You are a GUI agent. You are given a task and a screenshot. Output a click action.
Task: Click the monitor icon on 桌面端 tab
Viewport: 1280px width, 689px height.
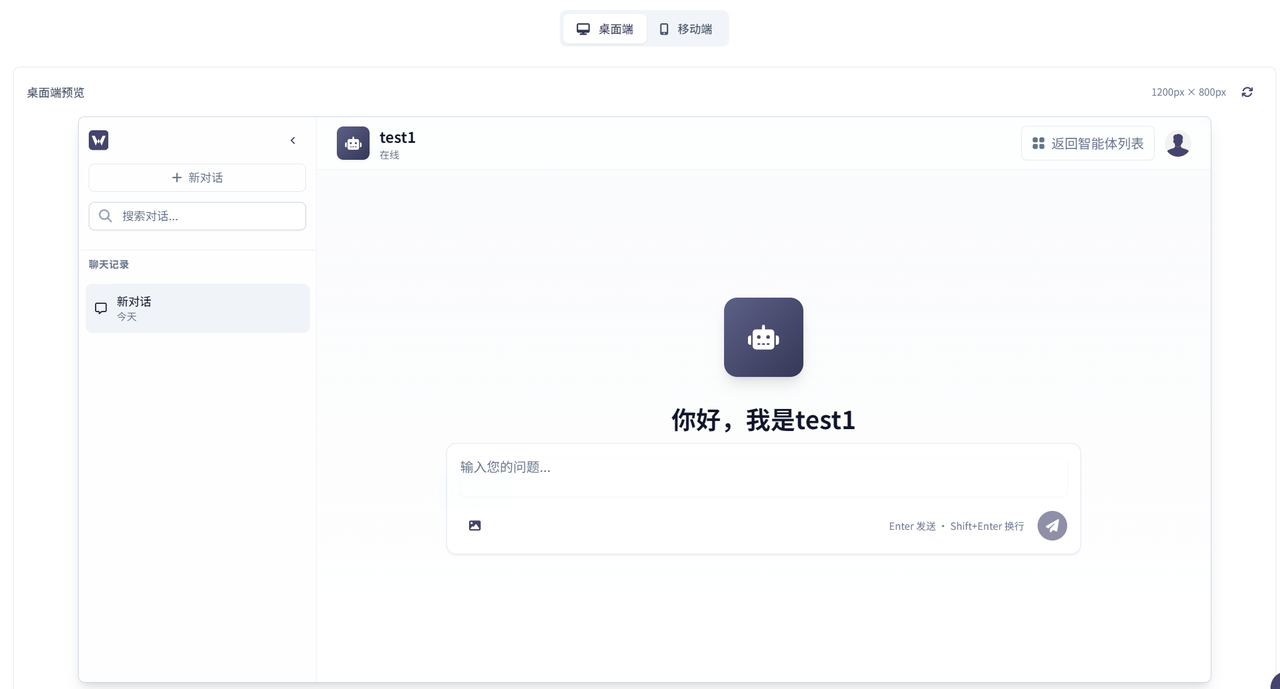pyautogui.click(x=582, y=28)
